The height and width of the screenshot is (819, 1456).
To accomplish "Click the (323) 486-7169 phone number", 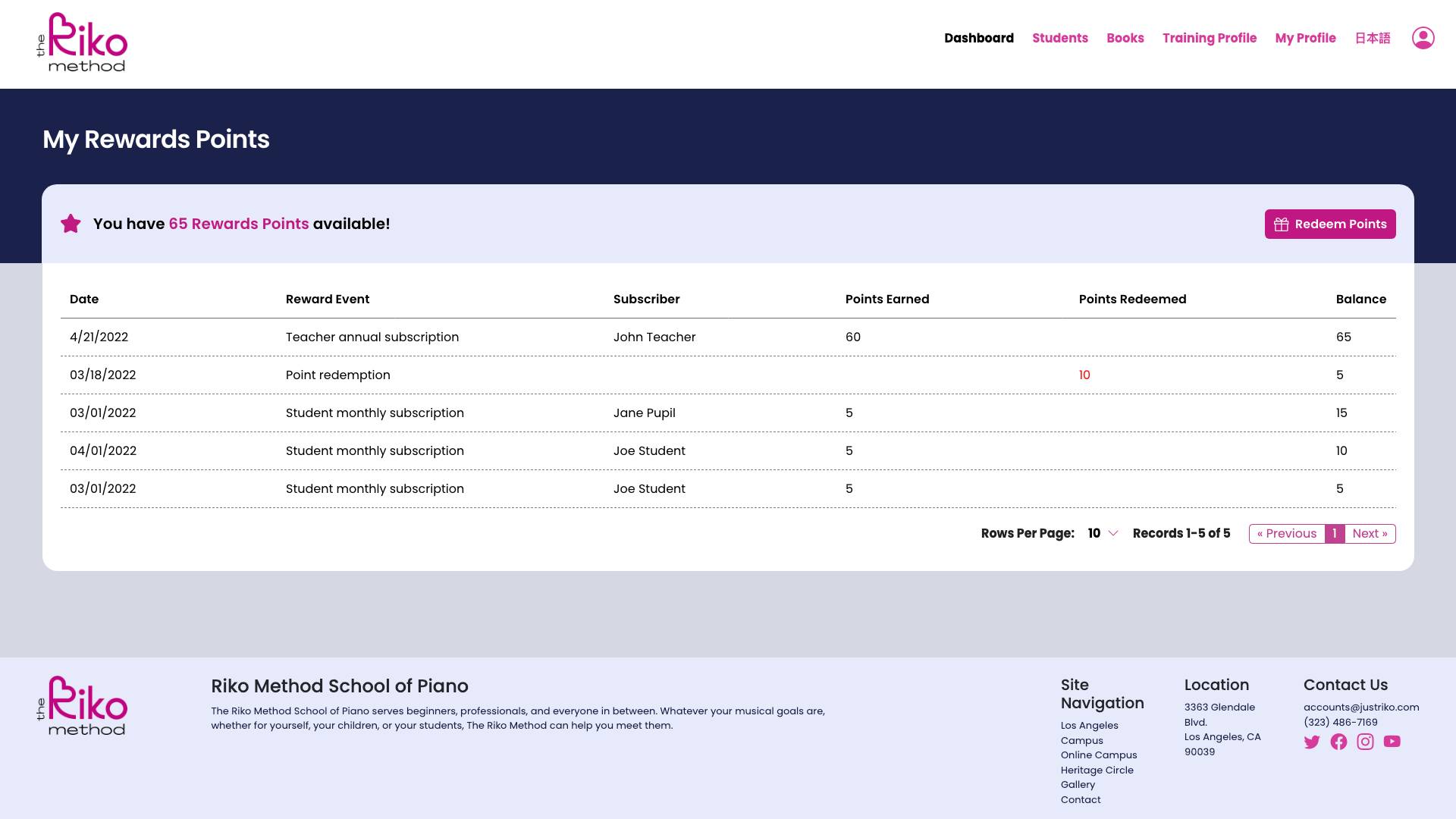I will [x=1340, y=722].
